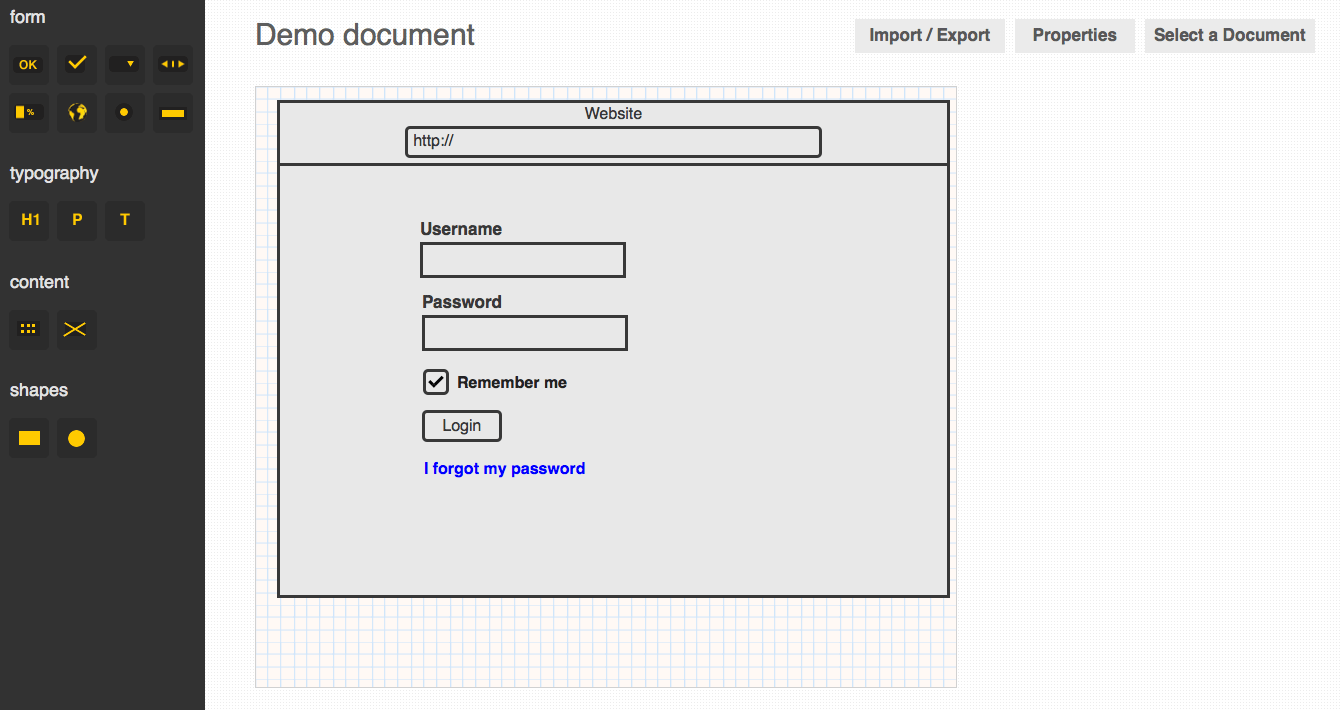Open the Properties panel

point(1074,35)
